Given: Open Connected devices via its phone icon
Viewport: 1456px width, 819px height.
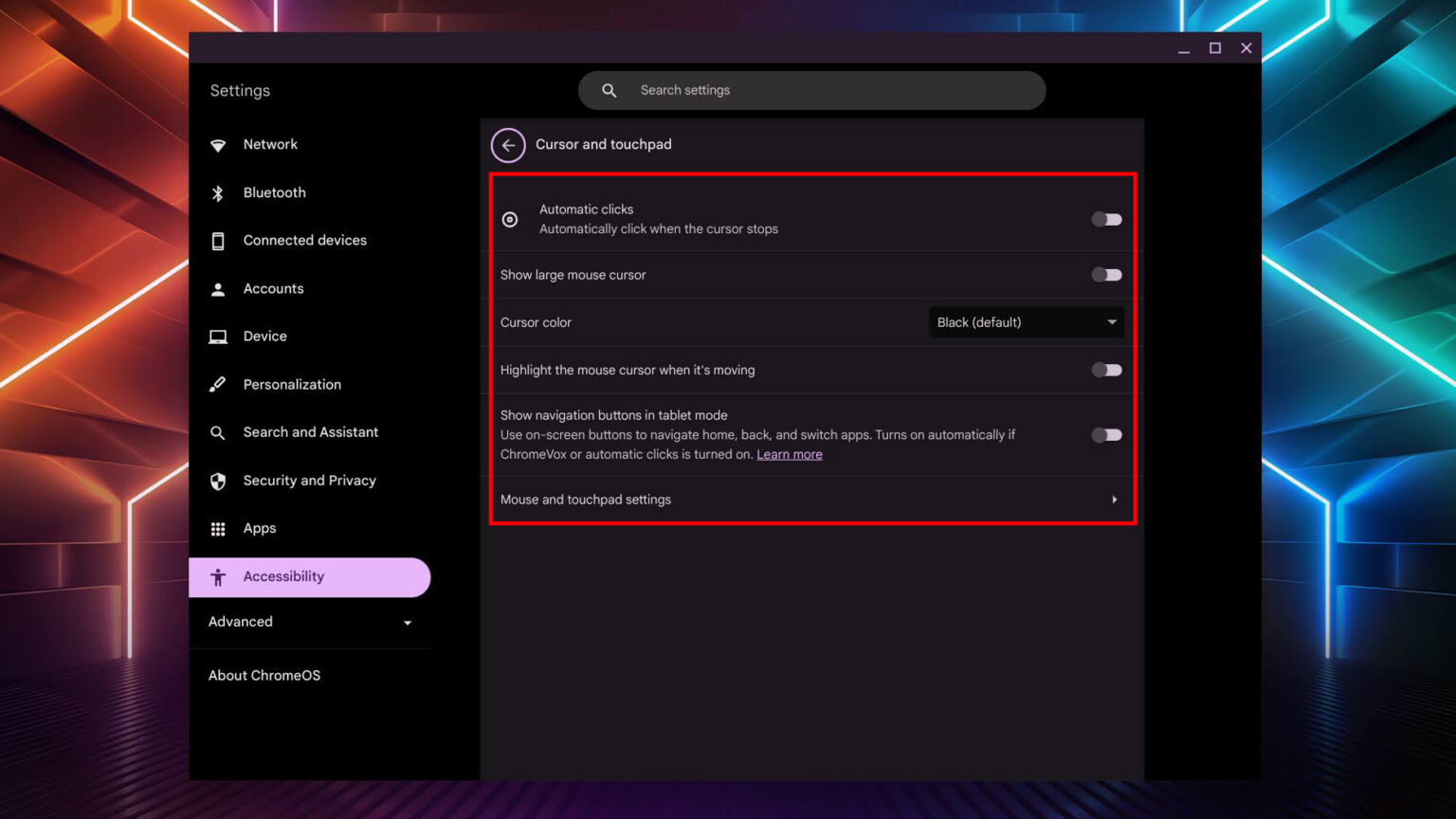Looking at the screenshot, I should pyautogui.click(x=219, y=240).
